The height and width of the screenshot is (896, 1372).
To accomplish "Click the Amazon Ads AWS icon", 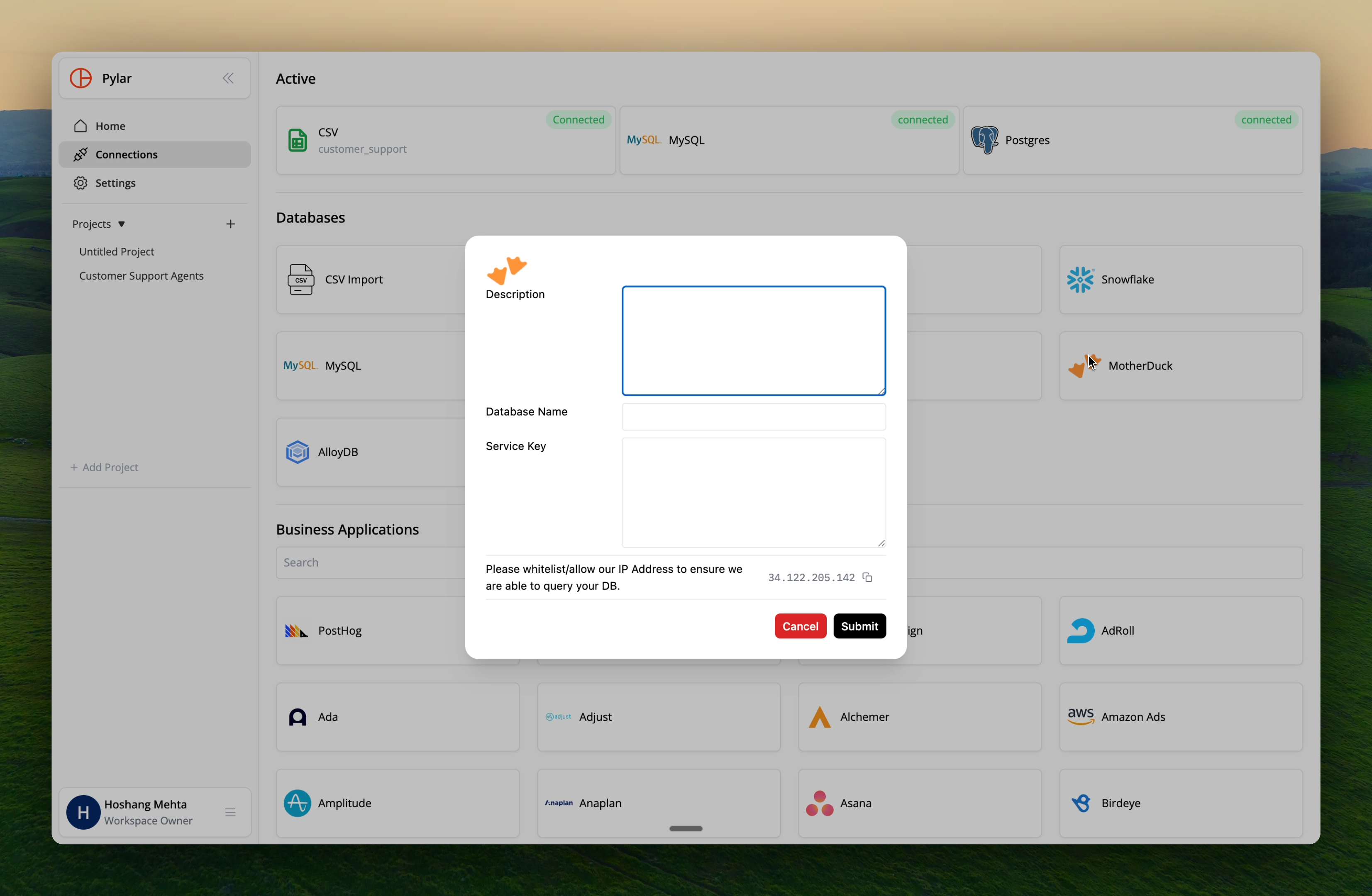I will pyautogui.click(x=1081, y=716).
